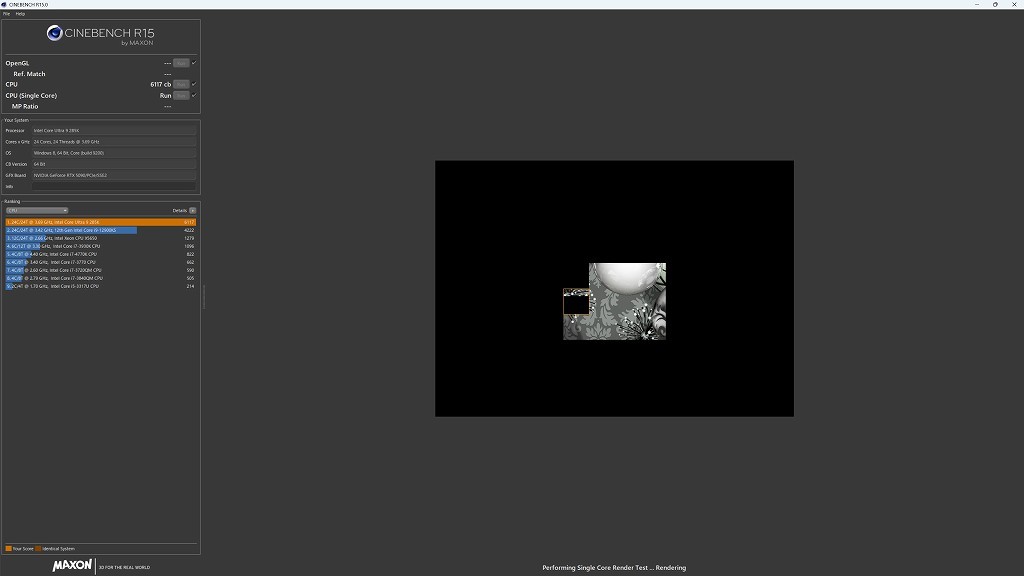The width and height of the screenshot is (1024, 576).
Task: Click the OS field showing Windows 8
Action: [114, 153]
